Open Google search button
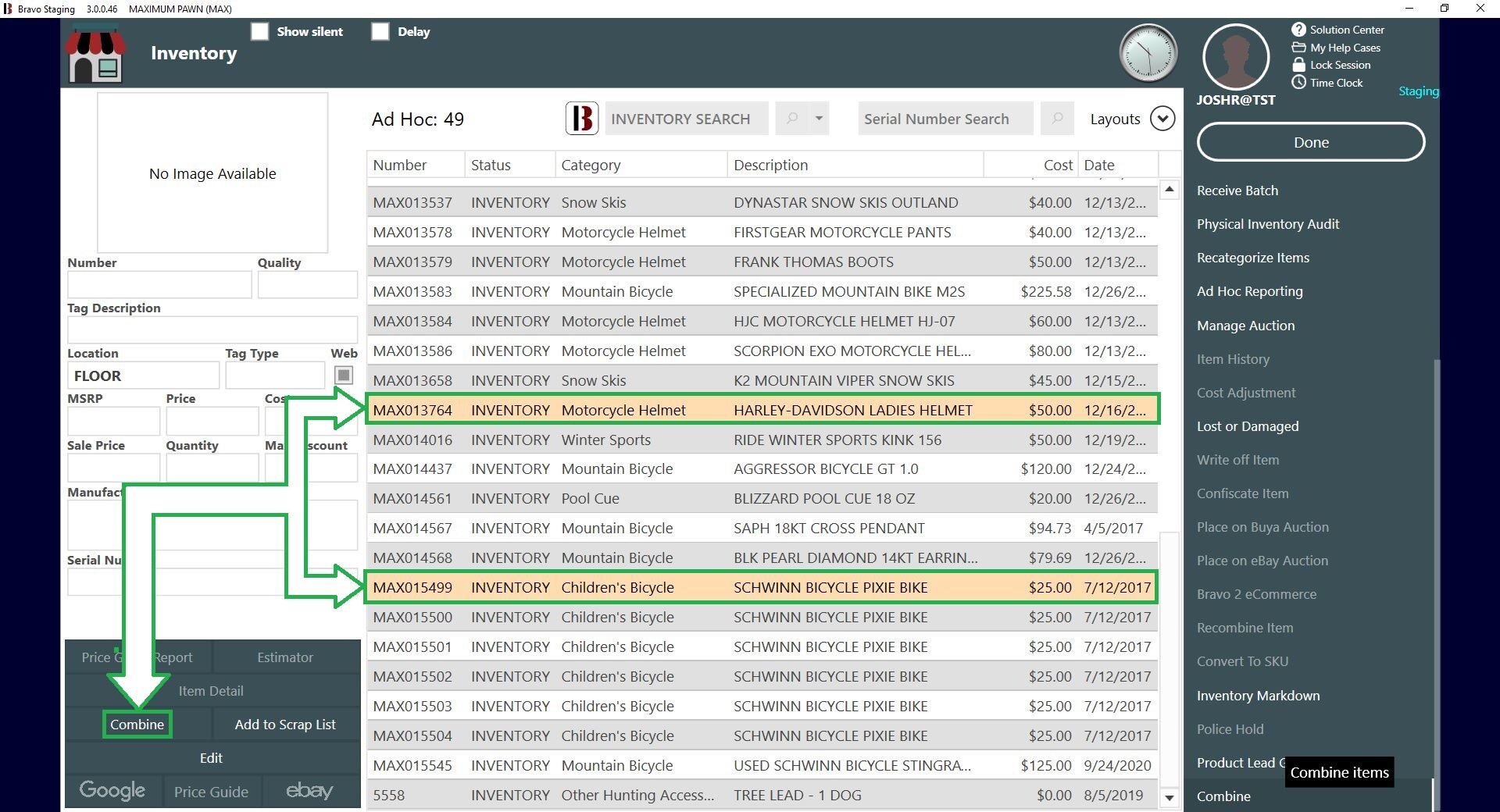1500x812 pixels. tap(112, 791)
